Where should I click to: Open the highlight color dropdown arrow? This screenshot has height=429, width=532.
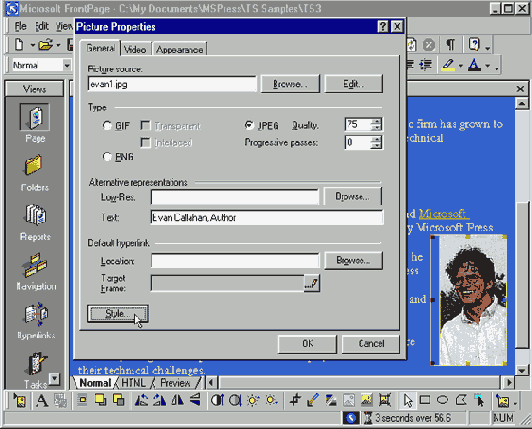(x=460, y=66)
